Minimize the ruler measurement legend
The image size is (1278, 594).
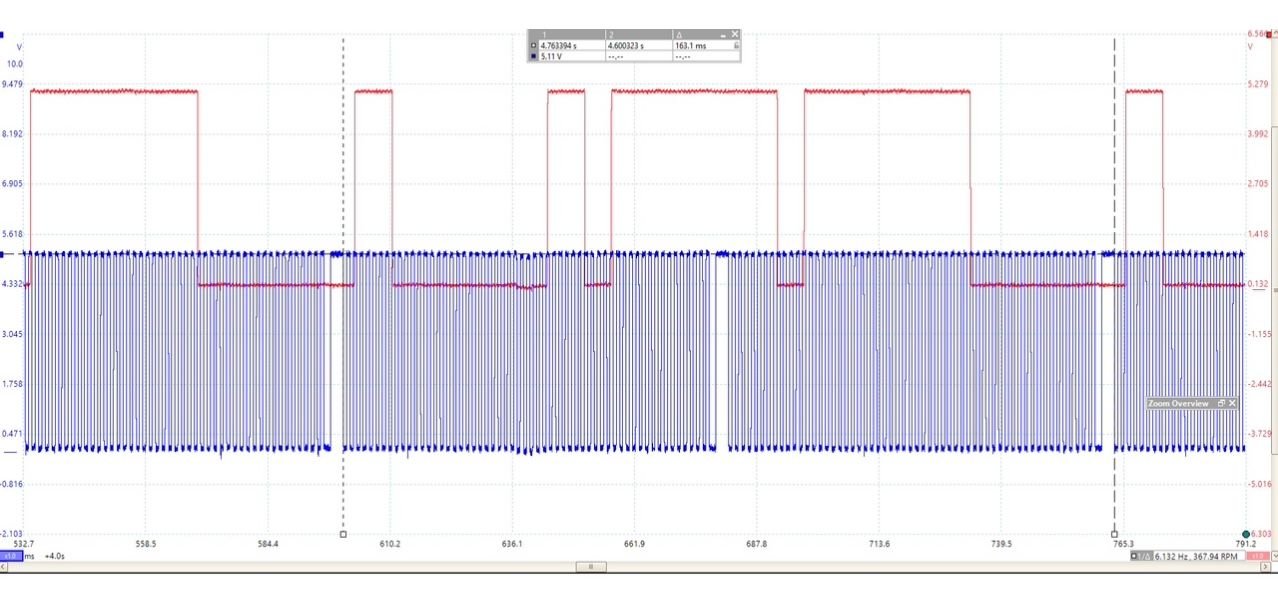724,35
